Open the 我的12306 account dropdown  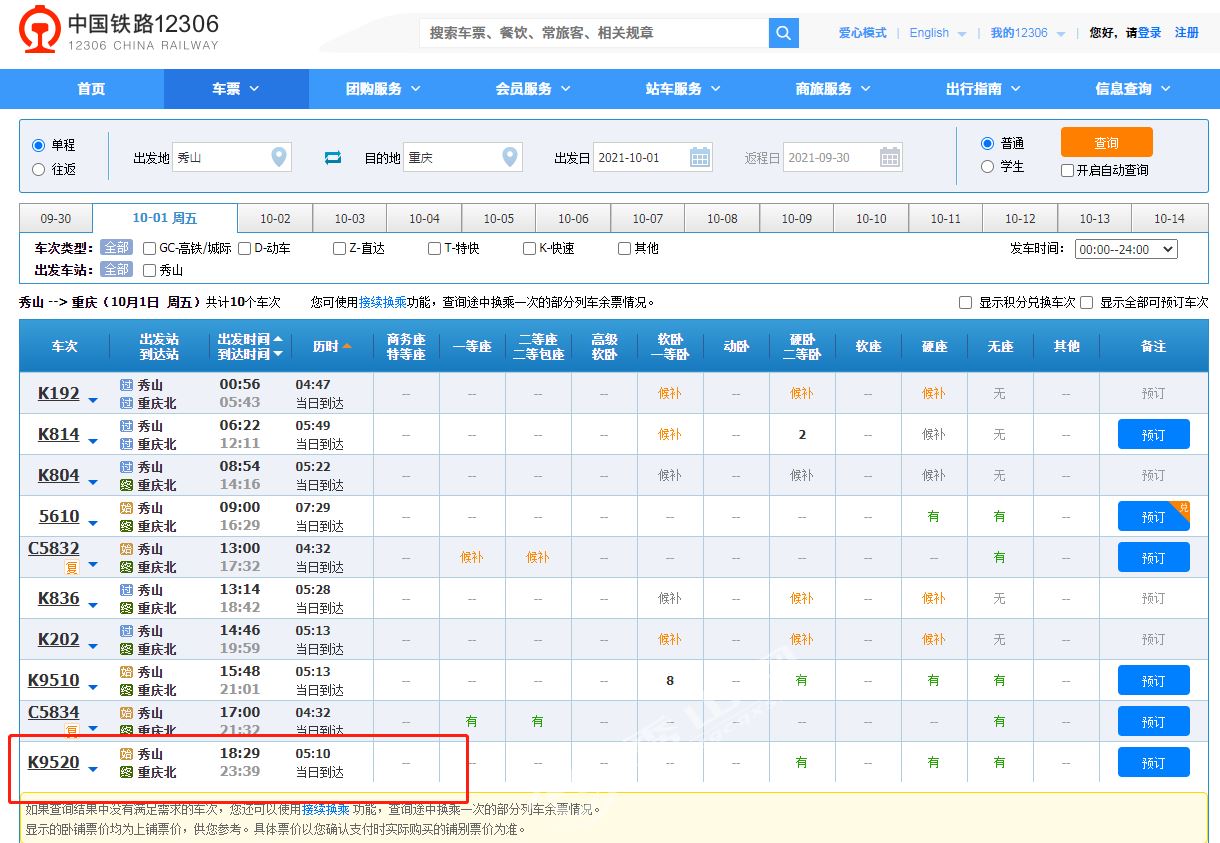1028,33
